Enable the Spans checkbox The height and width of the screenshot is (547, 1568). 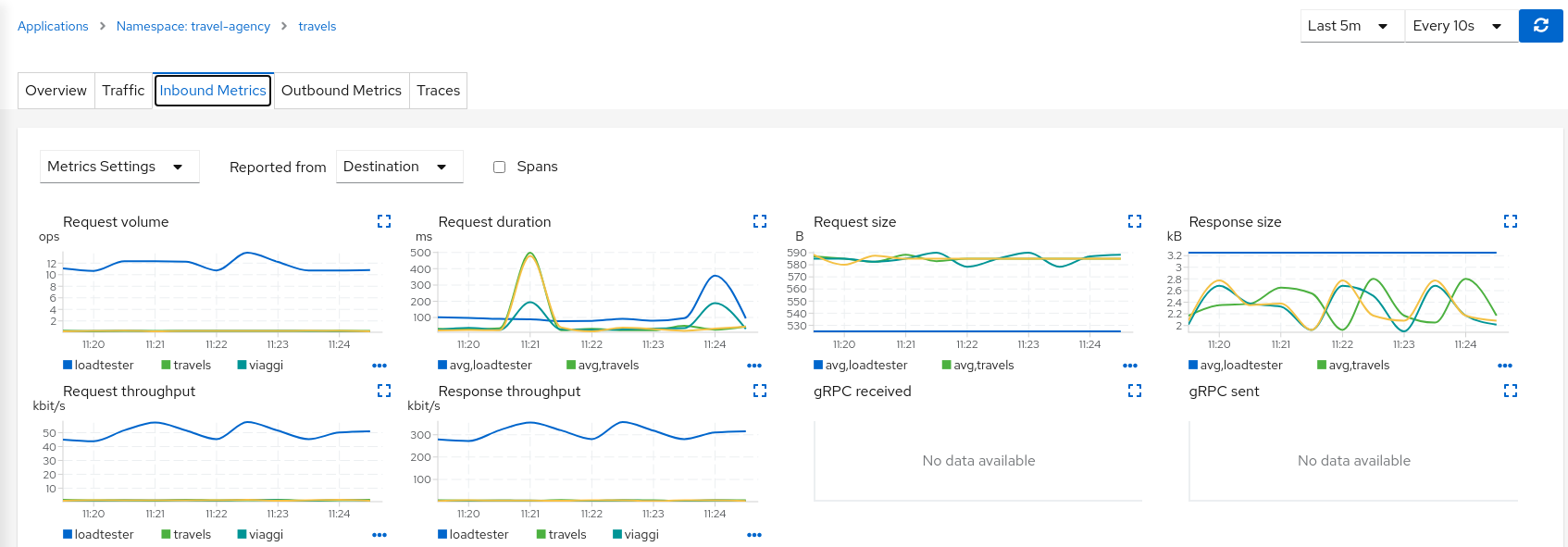click(499, 168)
